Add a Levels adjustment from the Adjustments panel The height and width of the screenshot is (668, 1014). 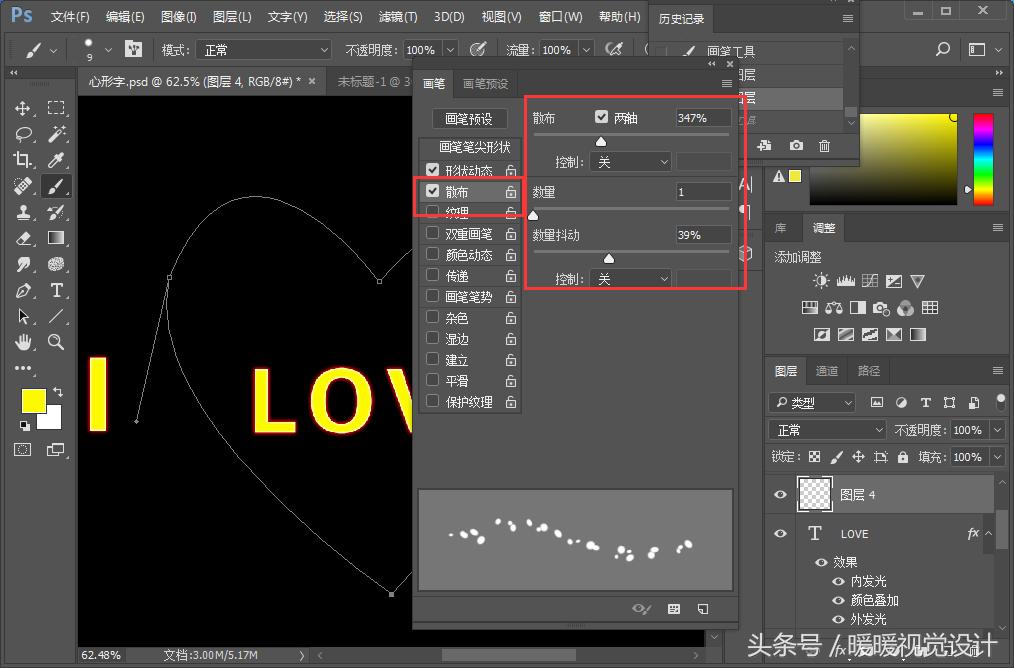tap(846, 280)
